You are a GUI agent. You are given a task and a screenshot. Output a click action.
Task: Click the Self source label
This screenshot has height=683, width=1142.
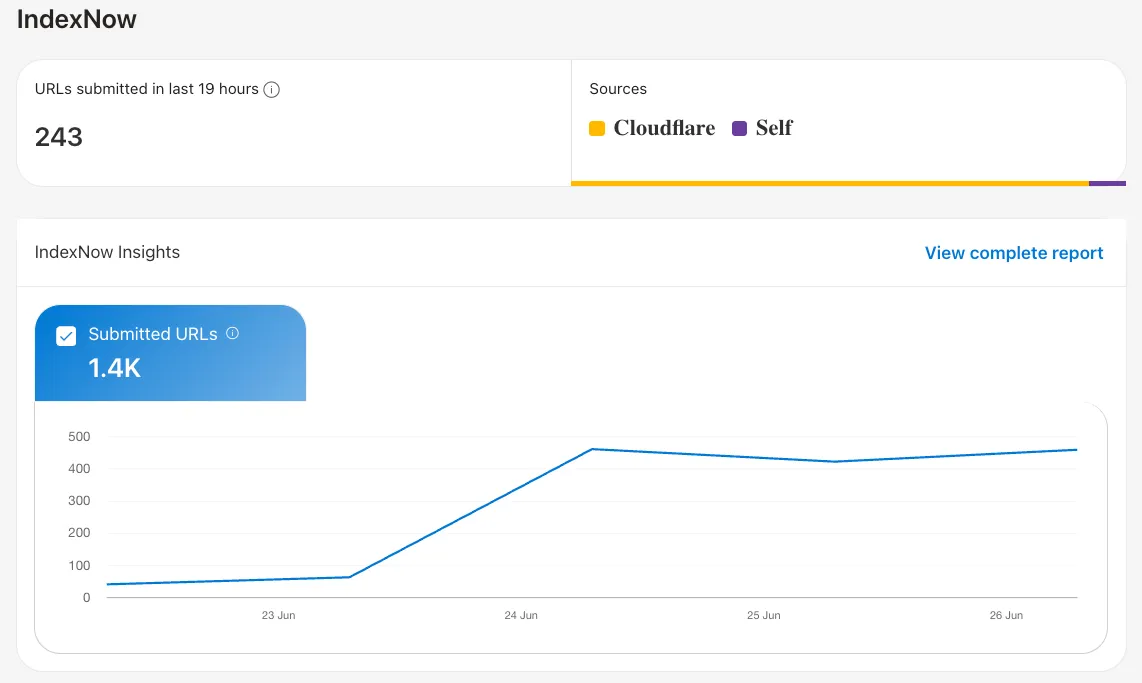click(x=773, y=128)
